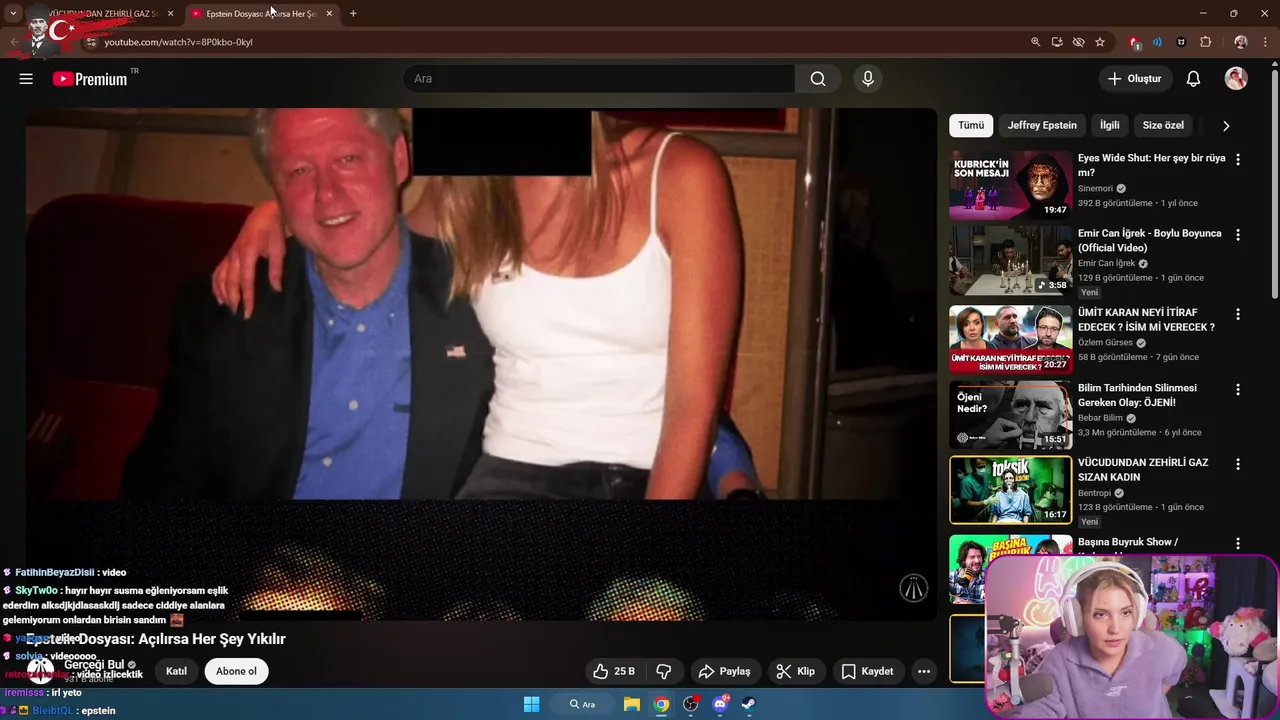The image size is (1280, 720).
Task: Click the Abone ol subscribe button
Action: (x=236, y=671)
